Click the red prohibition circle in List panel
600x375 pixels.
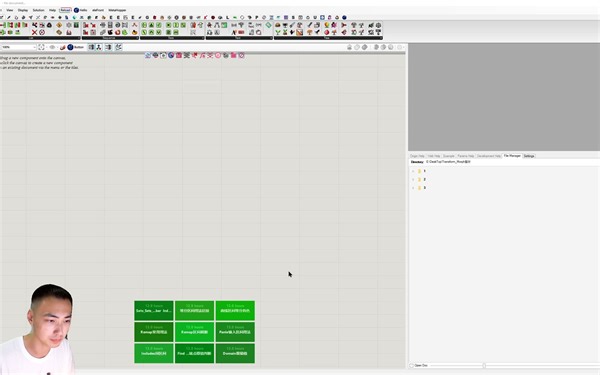[x=42, y=33]
